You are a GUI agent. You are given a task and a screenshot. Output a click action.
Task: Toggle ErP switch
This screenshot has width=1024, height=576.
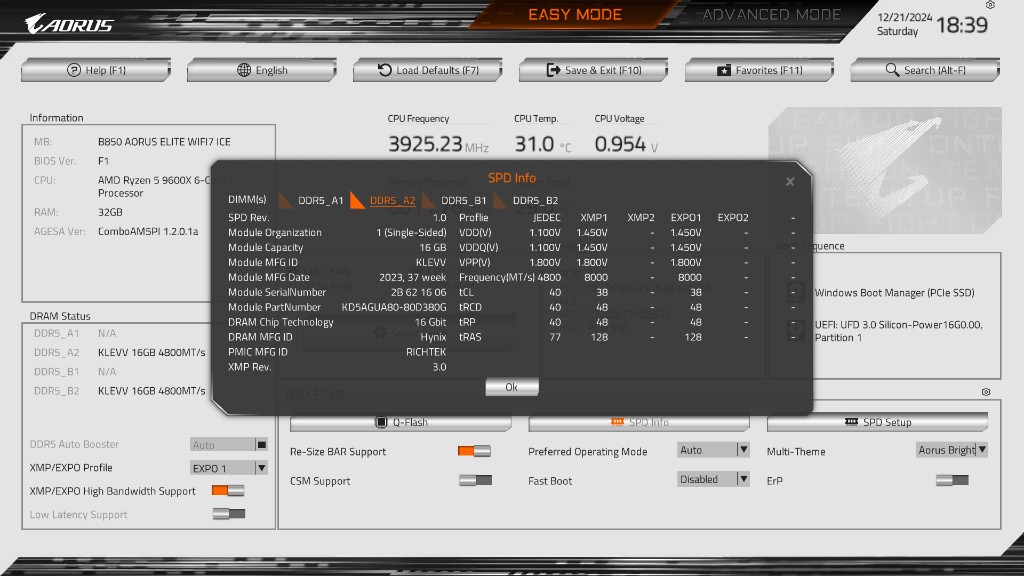[x=952, y=480]
